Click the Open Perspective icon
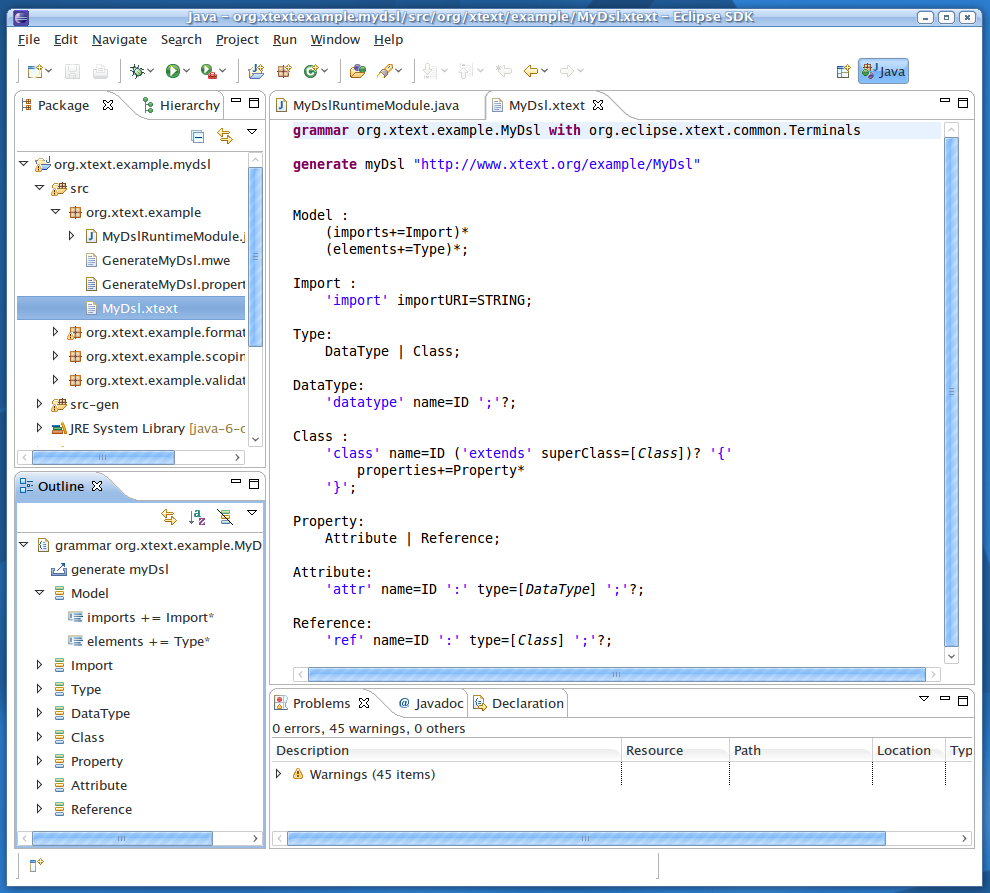The image size is (990, 893). point(844,71)
